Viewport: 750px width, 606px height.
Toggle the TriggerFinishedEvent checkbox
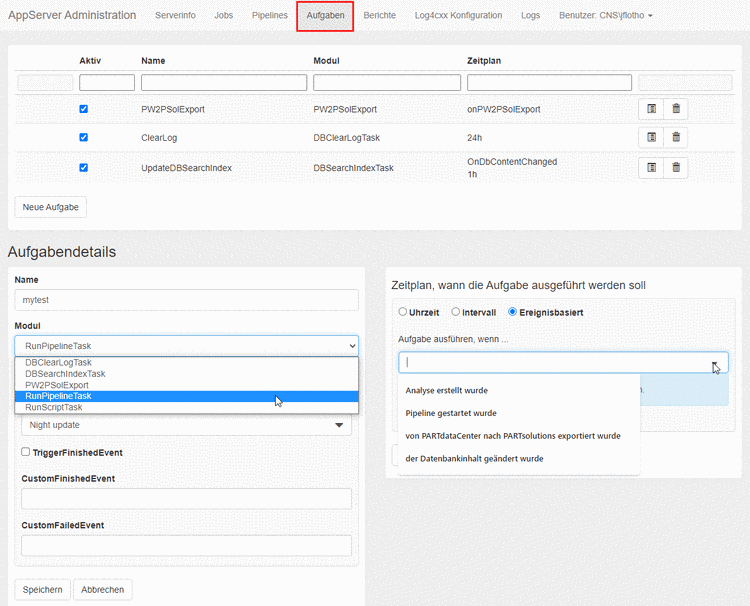pos(26,453)
